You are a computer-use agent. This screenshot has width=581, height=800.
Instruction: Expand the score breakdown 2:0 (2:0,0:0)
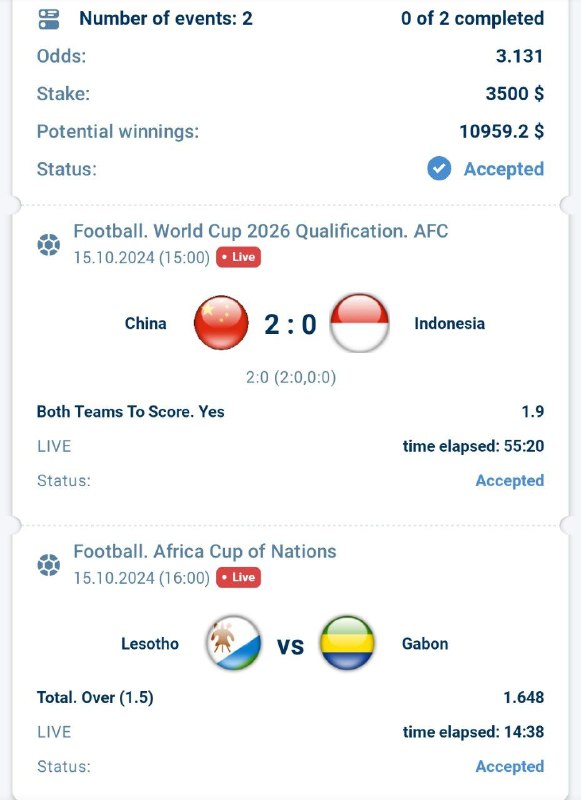click(290, 378)
